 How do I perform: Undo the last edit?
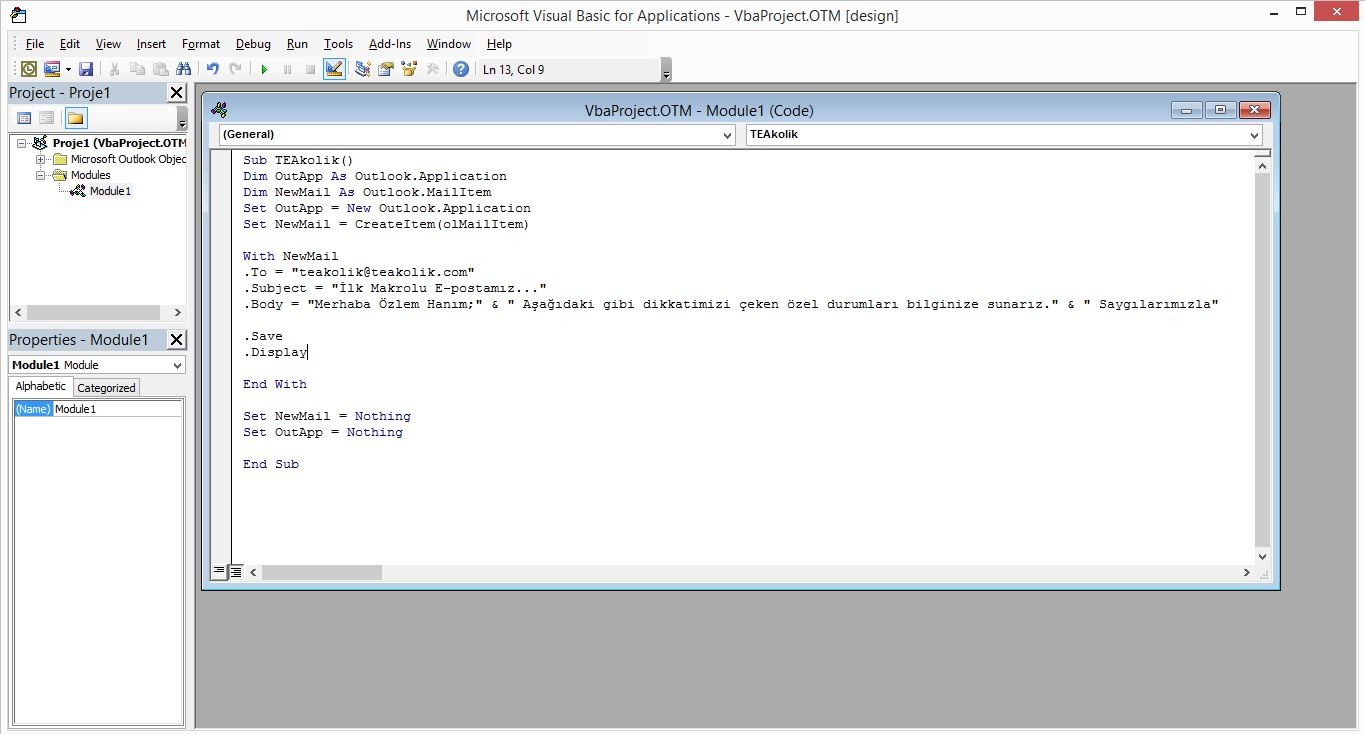212,69
